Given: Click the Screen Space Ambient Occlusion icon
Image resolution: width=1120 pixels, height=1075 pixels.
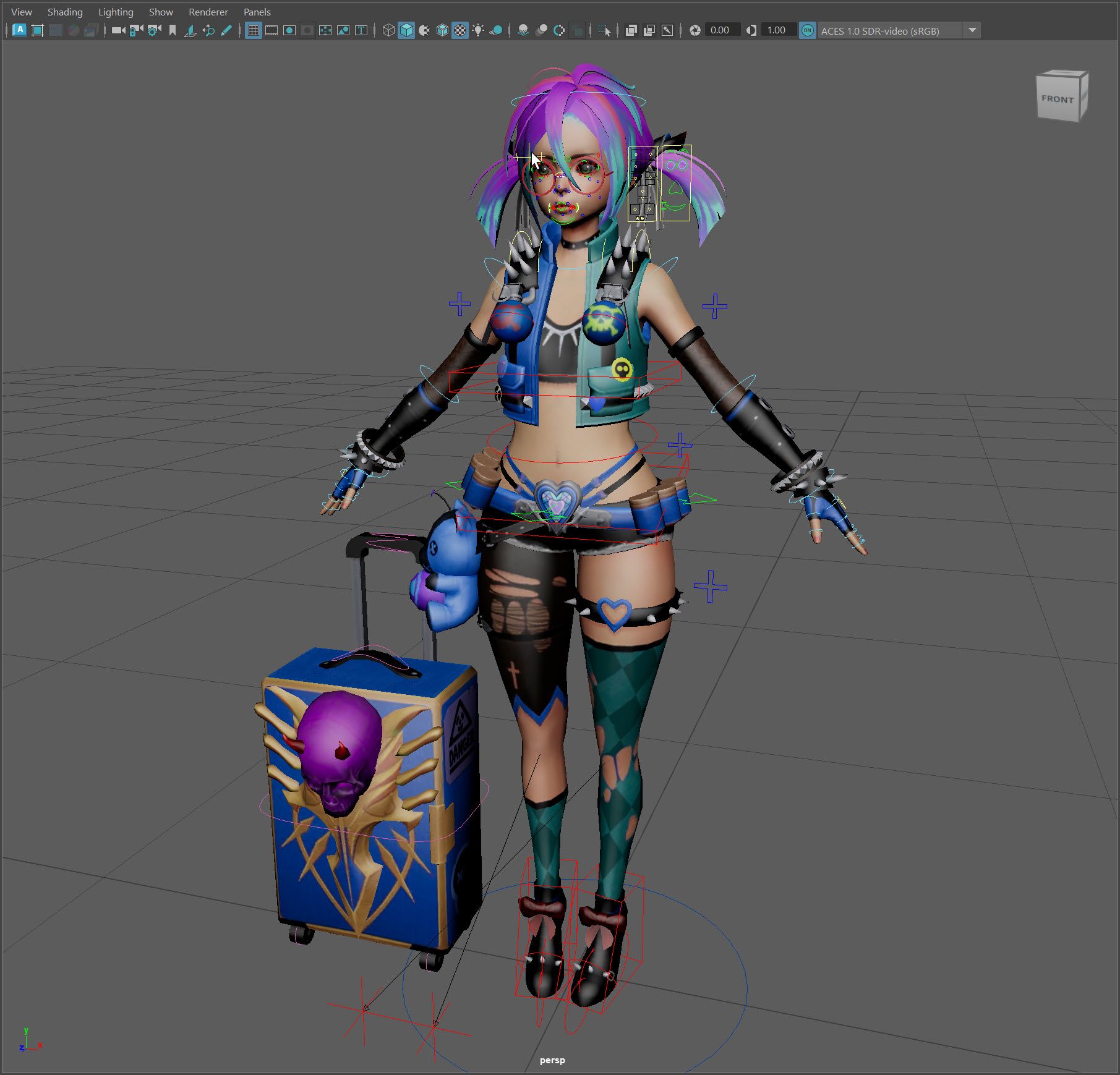Looking at the screenshot, I should coord(523,30).
